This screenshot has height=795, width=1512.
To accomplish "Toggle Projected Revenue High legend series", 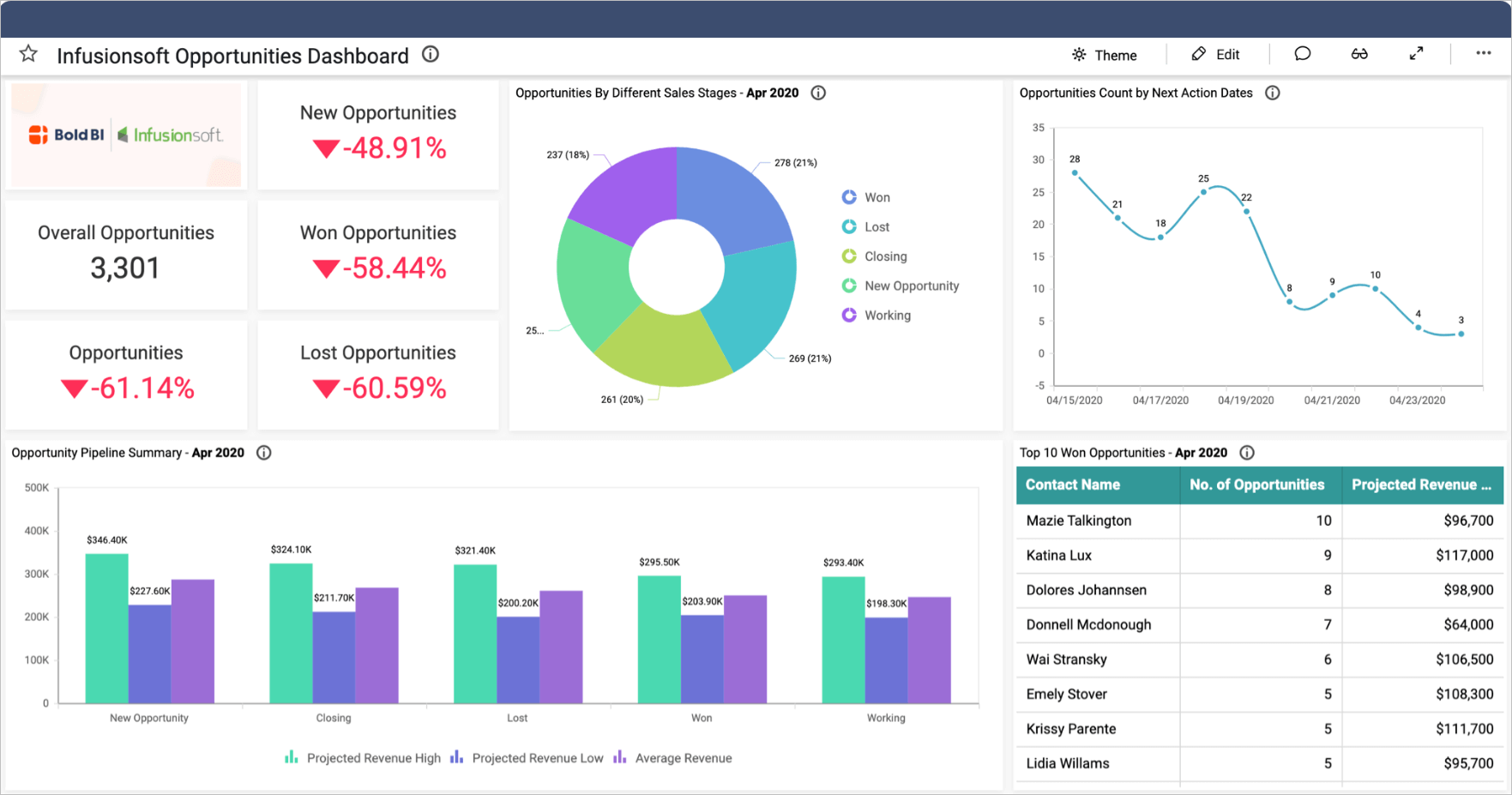I will (363, 758).
